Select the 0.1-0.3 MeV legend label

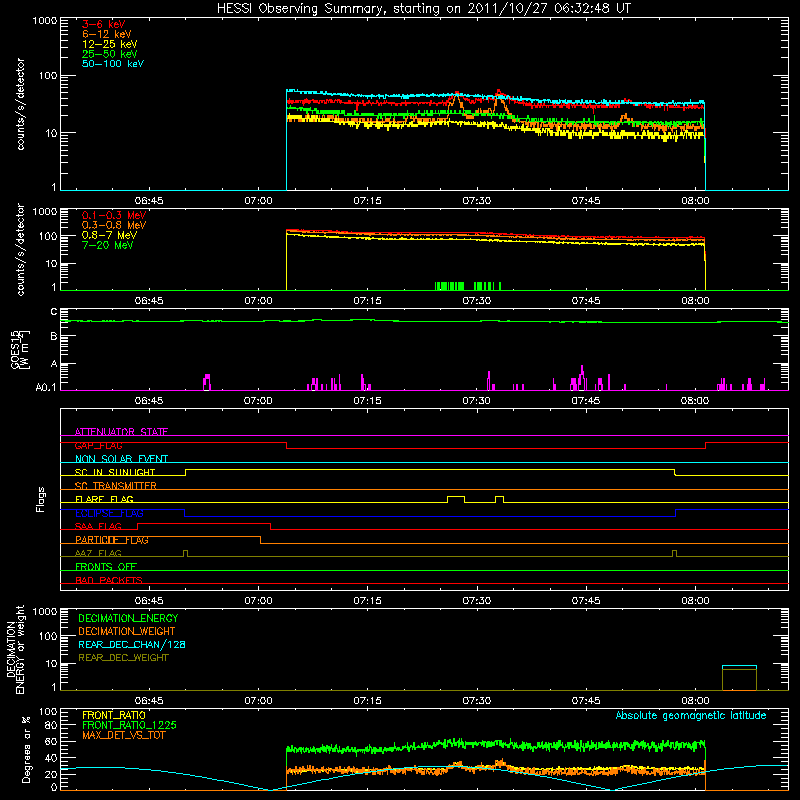(x=114, y=215)
